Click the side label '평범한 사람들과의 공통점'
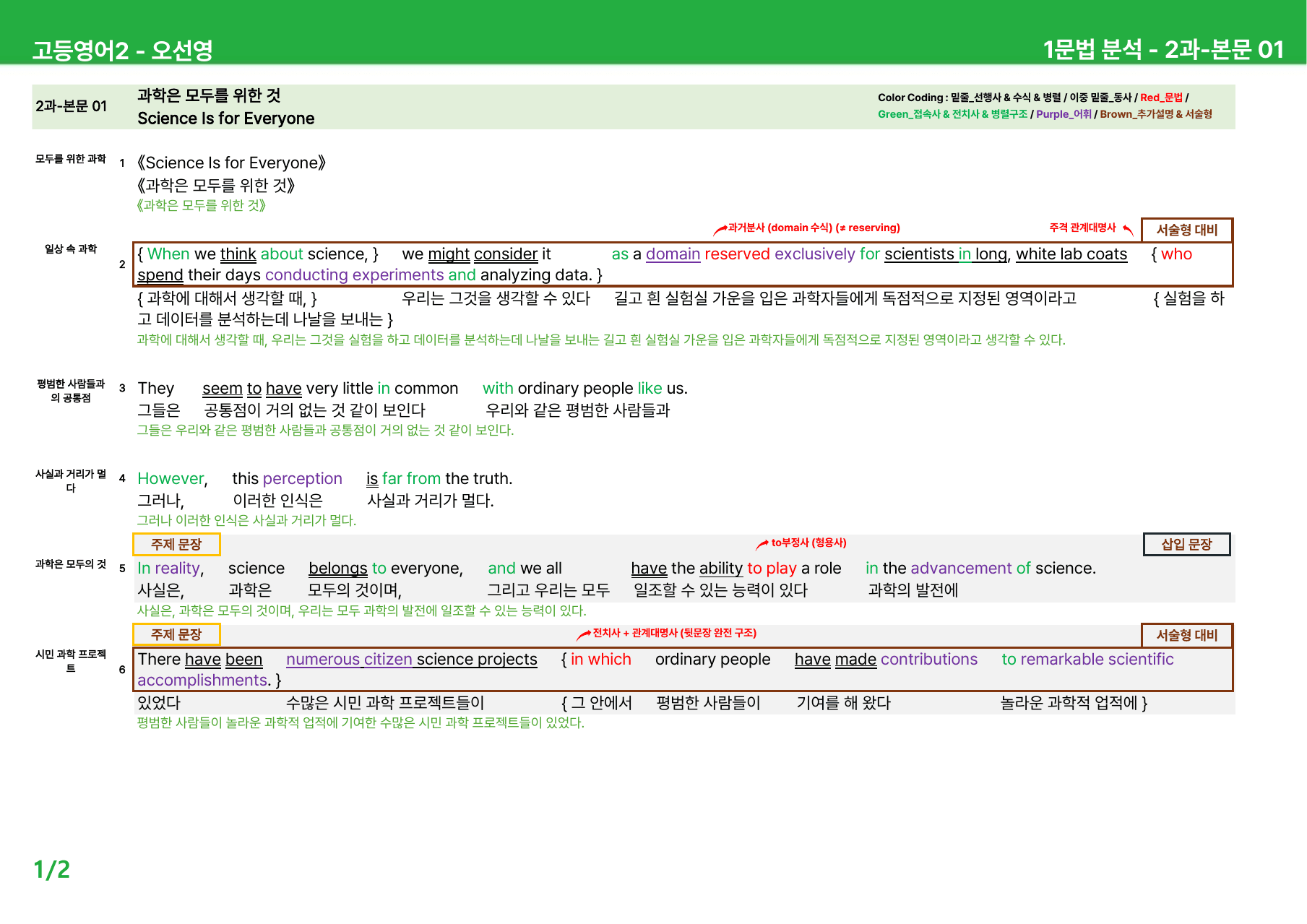This screenshot has width=1307, height=924. point(71,391)
